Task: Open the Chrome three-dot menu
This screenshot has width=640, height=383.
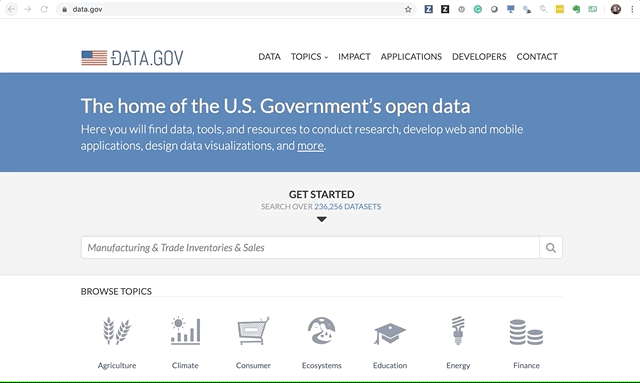Action: point(632,9)
